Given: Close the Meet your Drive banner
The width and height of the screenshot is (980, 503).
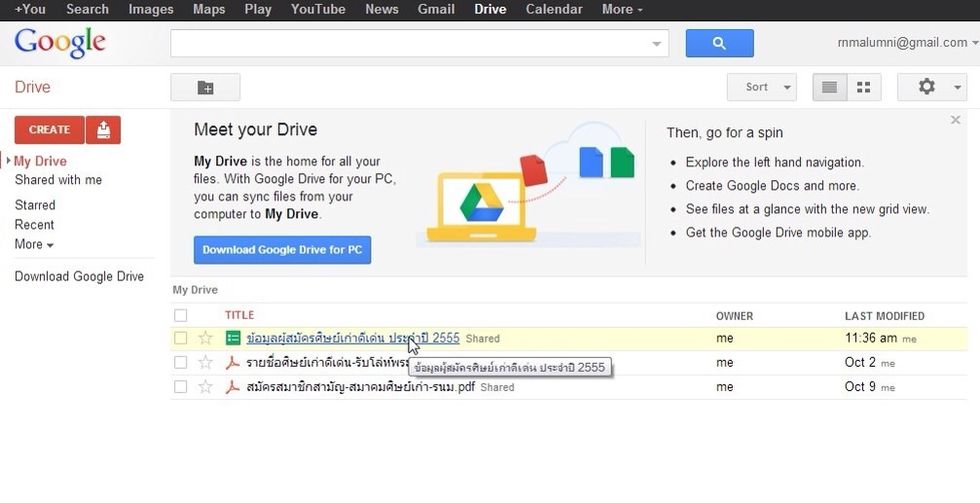Looking at the screenshot, I should click(955, 120).
